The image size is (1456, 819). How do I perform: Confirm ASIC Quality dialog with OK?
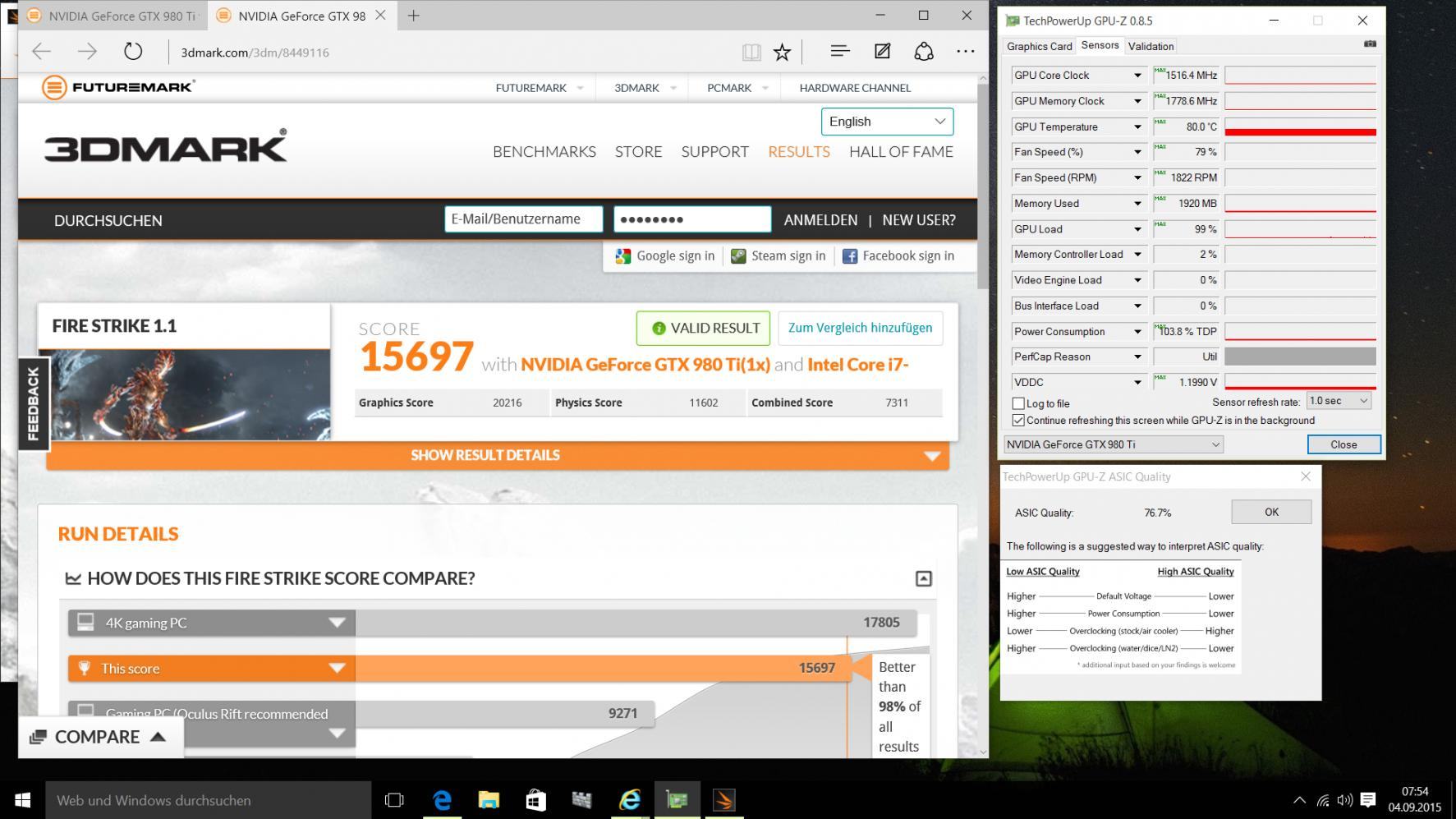(1271, 512)
